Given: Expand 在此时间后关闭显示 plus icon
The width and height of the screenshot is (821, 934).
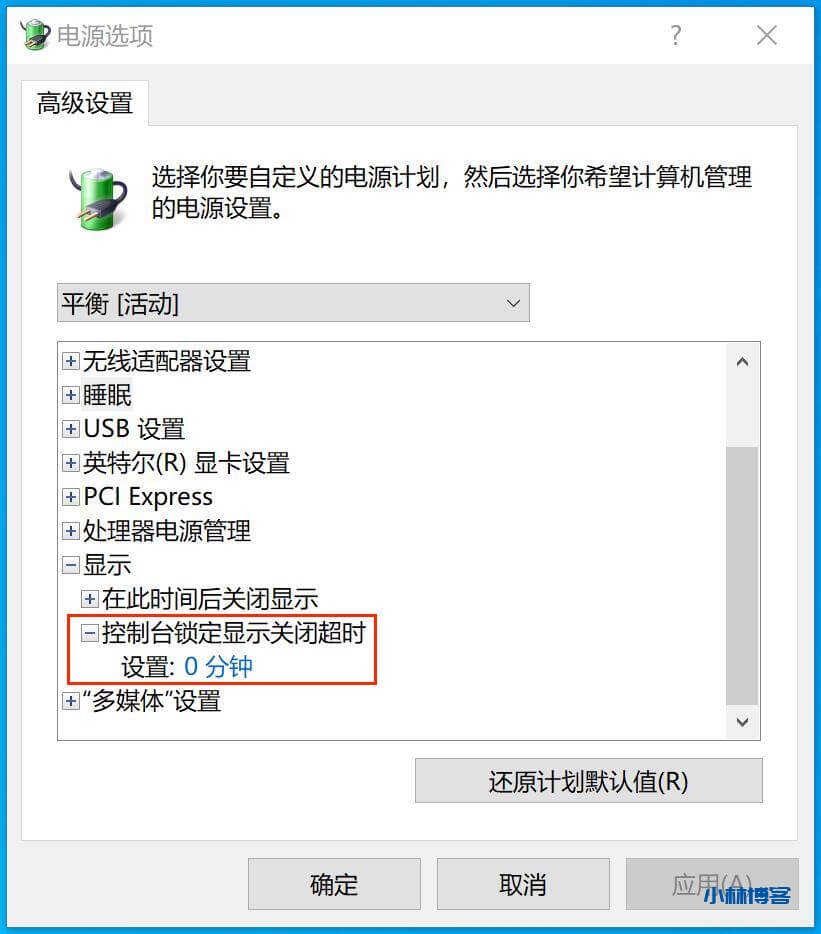Looking at the screenshot, I should (89, 599).
